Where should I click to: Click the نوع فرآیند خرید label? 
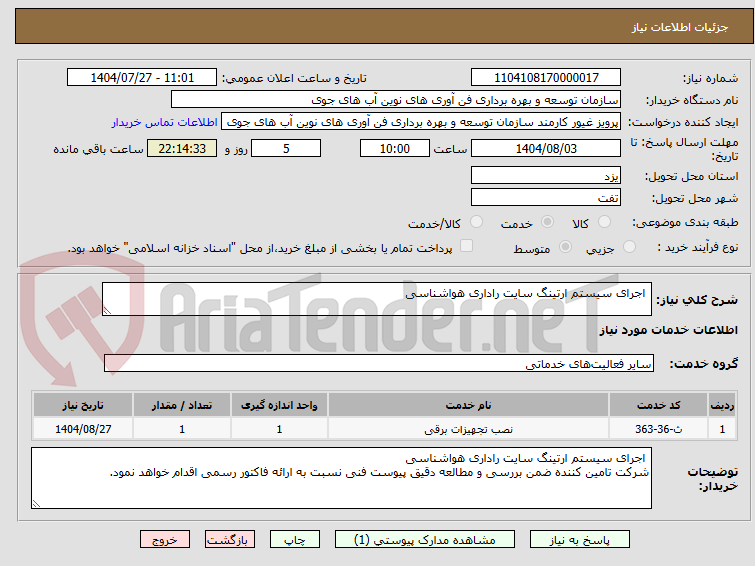(x=697, y=248)
